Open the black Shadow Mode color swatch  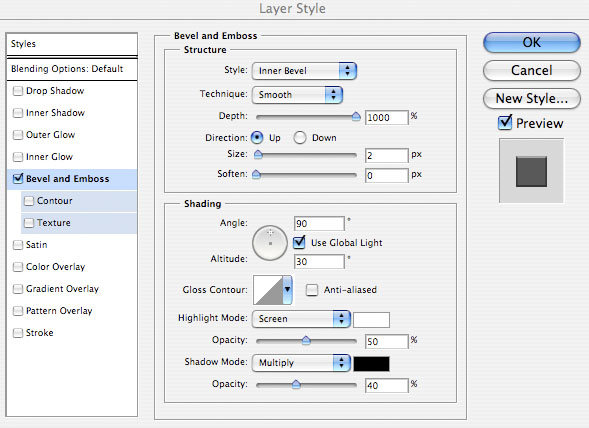click(372, 364)
